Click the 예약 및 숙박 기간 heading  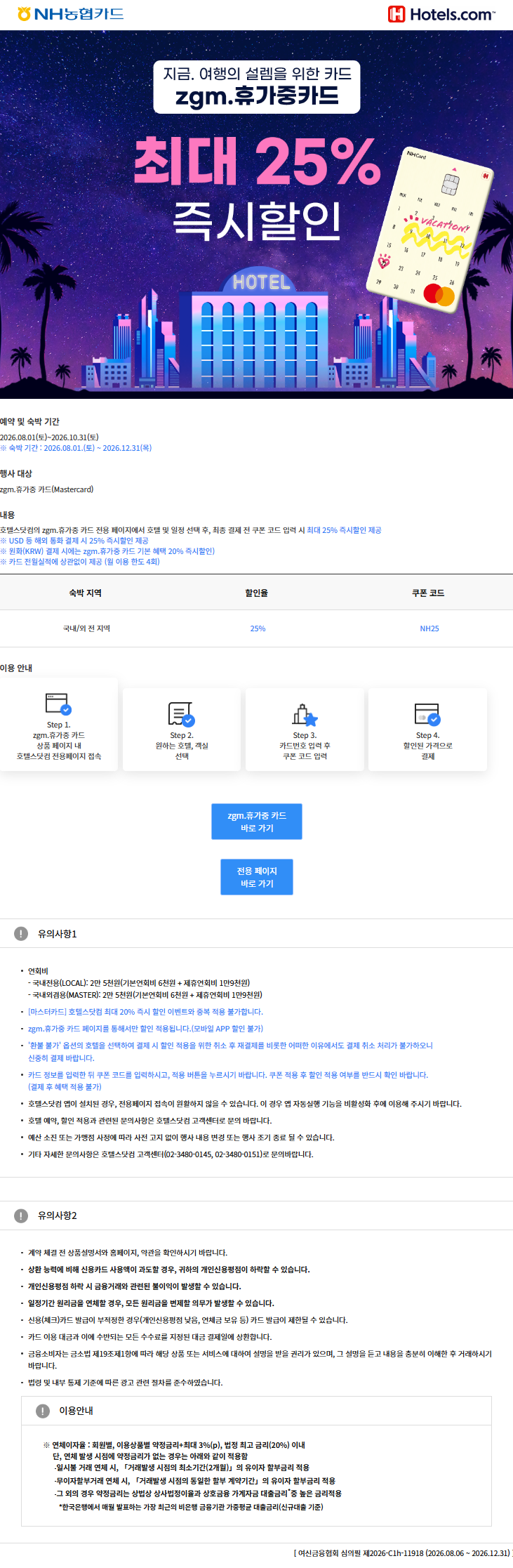29,421
